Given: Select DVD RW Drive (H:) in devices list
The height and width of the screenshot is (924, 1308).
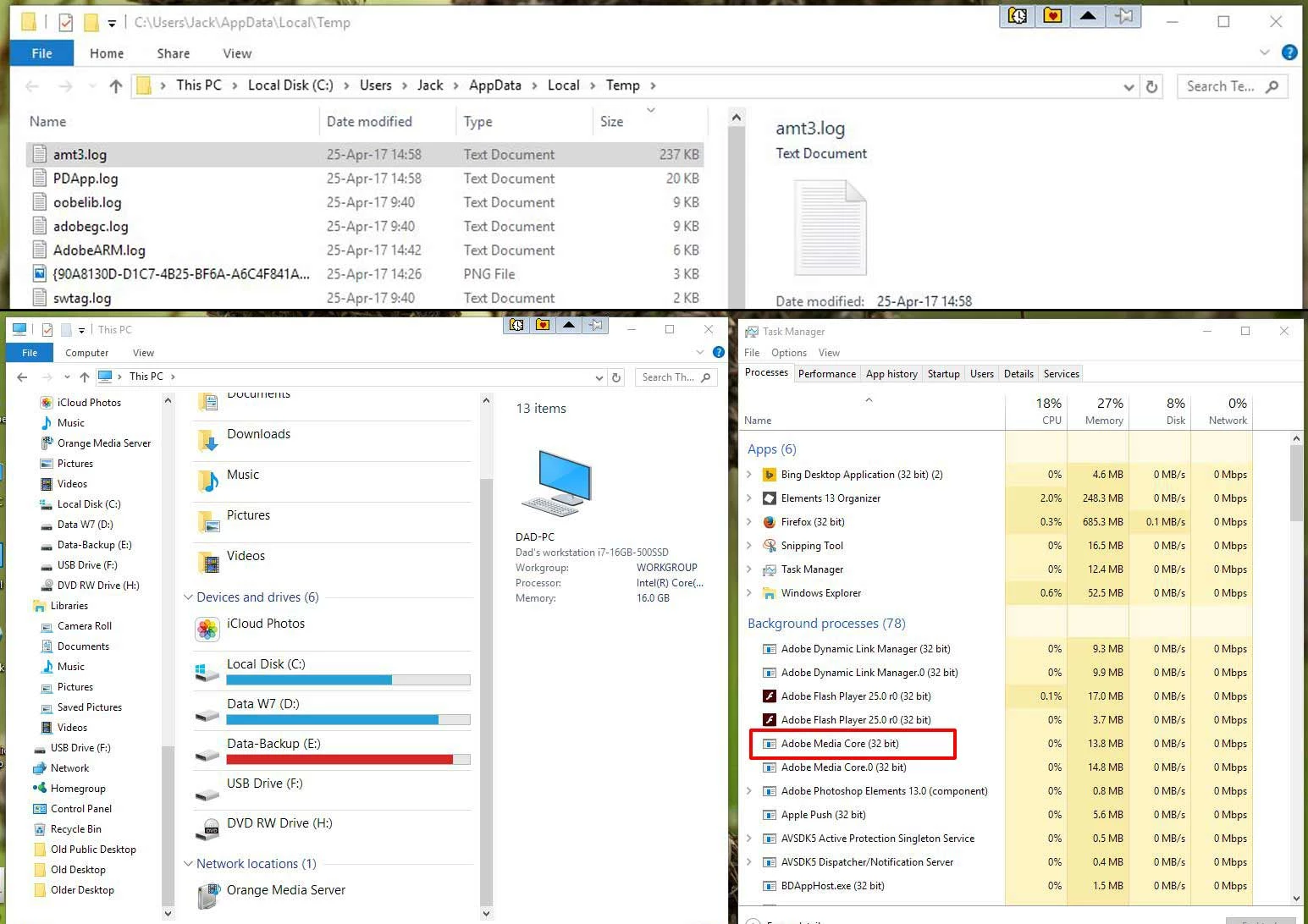Looking at the screenshot, I should (x=332, y=828).
